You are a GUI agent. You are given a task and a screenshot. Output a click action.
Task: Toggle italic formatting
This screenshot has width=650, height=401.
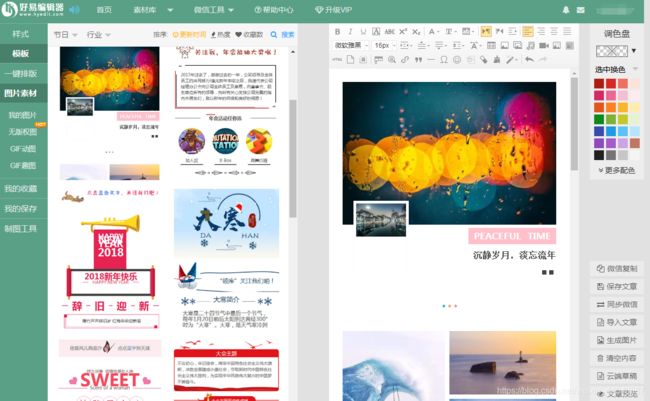(x=350, y=32)
